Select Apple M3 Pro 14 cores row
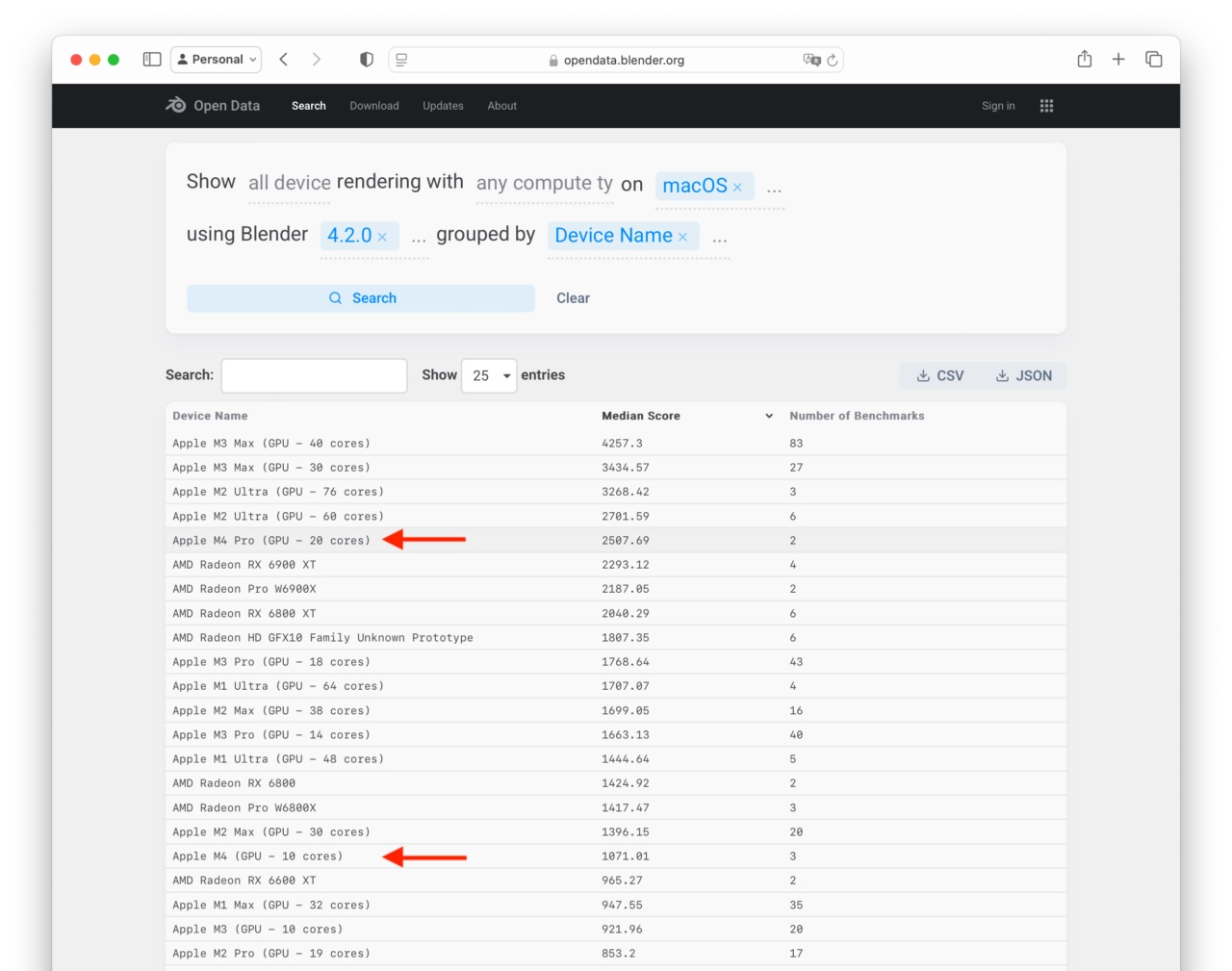1232x971 pixels. [x=616, y=735]
